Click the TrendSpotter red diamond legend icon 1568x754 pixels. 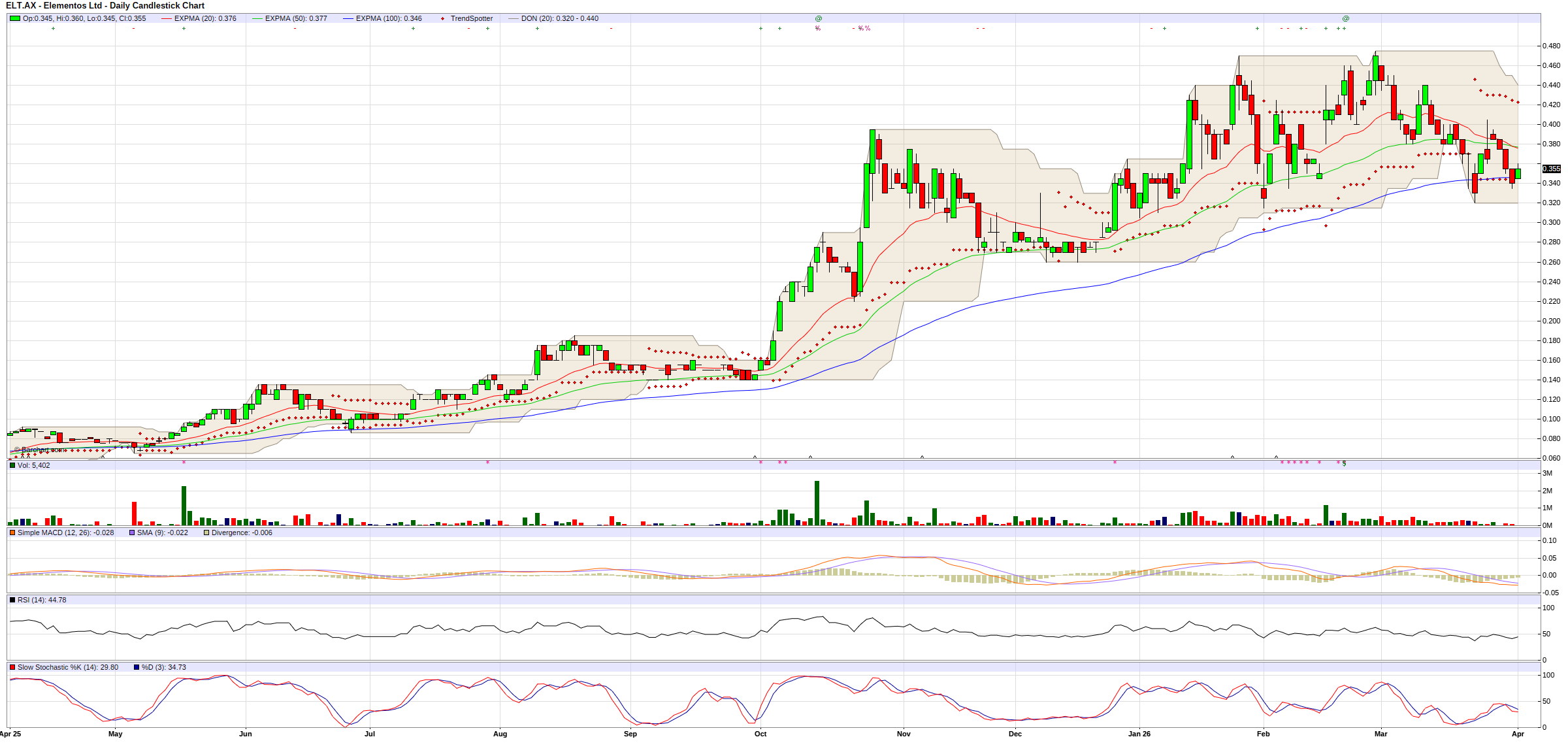pos(442,18)
